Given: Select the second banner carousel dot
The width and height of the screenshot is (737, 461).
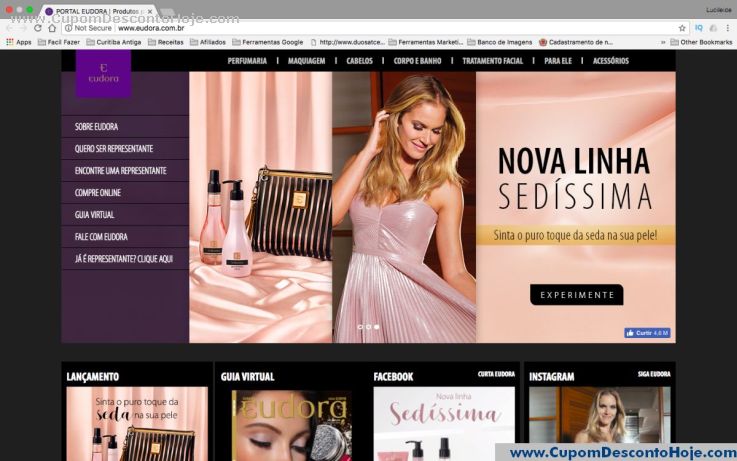Looking at the screenshot, I should [x=368, y=327].
